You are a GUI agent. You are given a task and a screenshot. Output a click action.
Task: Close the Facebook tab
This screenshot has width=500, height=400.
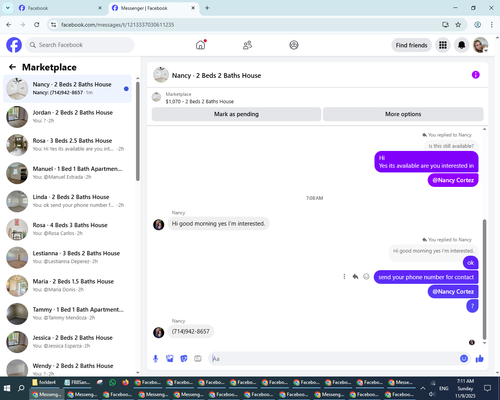[100, 8]
